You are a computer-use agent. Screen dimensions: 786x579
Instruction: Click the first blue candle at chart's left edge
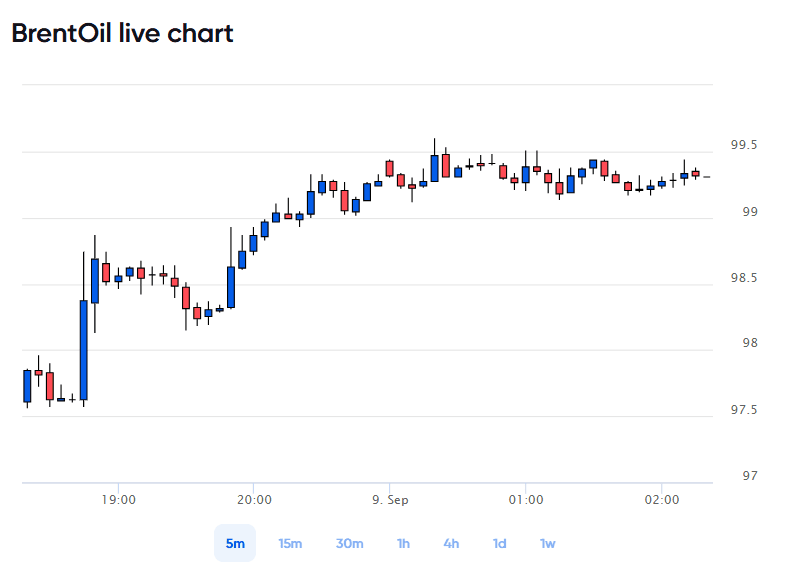(27, 386)
